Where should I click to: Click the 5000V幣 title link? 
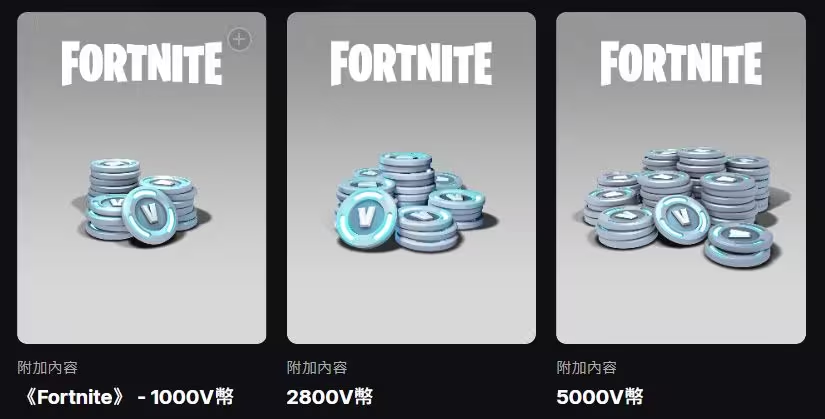[600, 397]
